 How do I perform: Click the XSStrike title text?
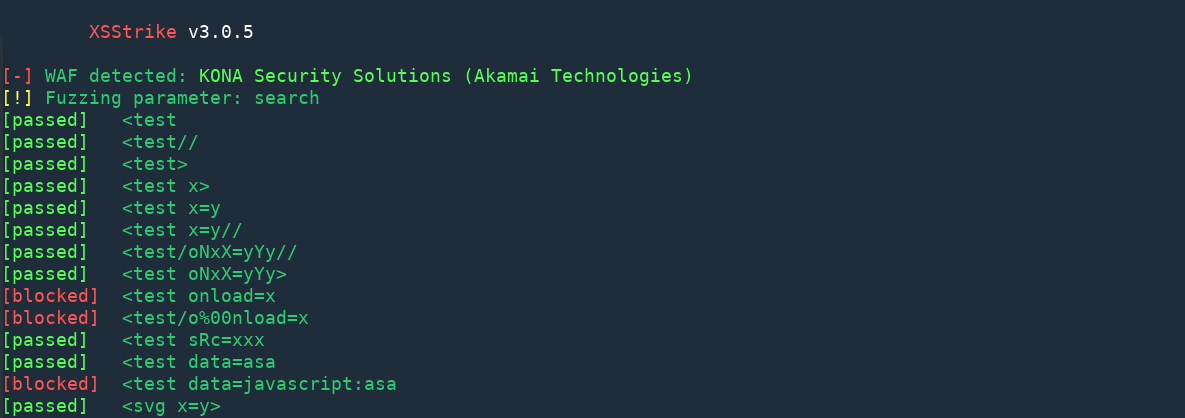[133, 32]
